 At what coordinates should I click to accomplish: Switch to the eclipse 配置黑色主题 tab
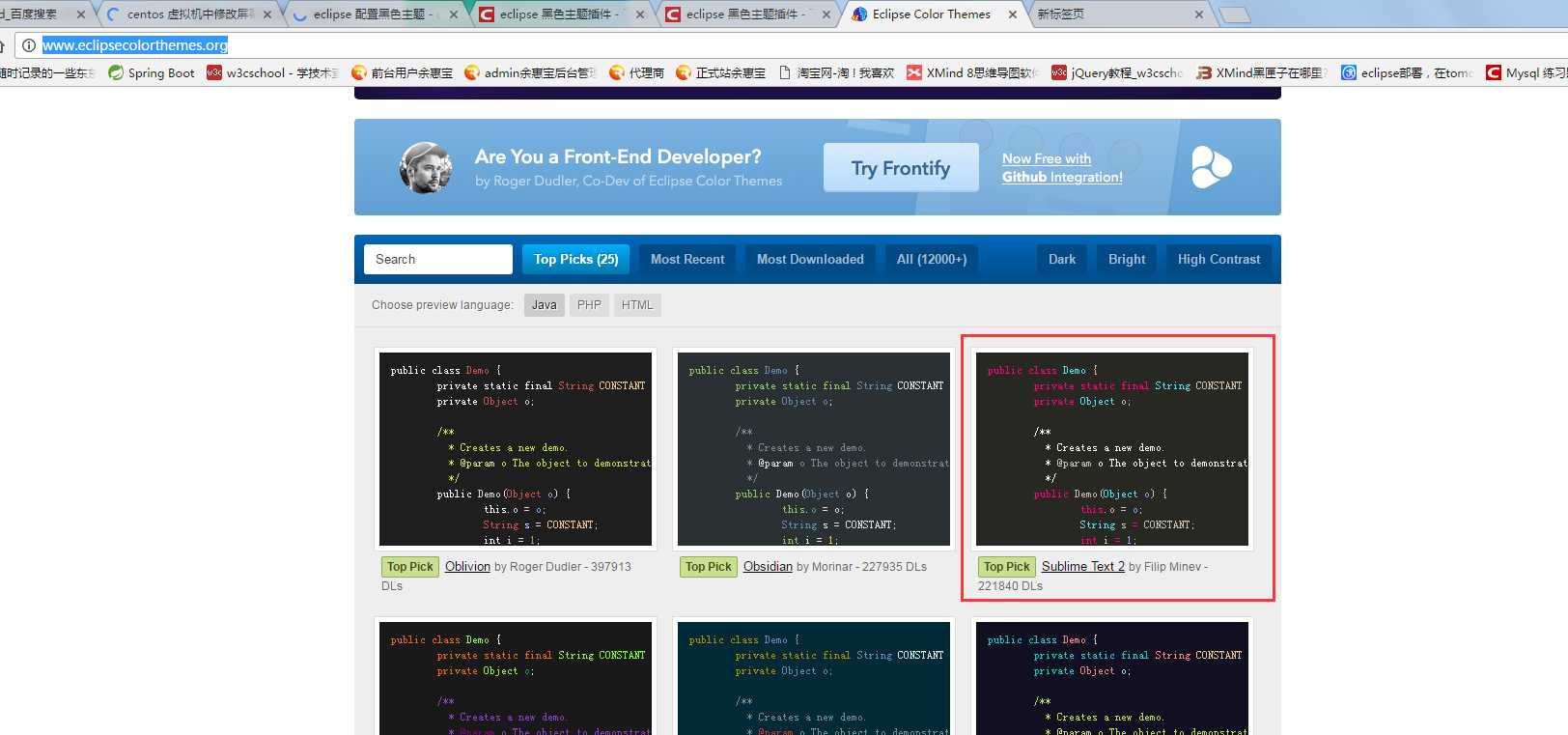[376, 14]
